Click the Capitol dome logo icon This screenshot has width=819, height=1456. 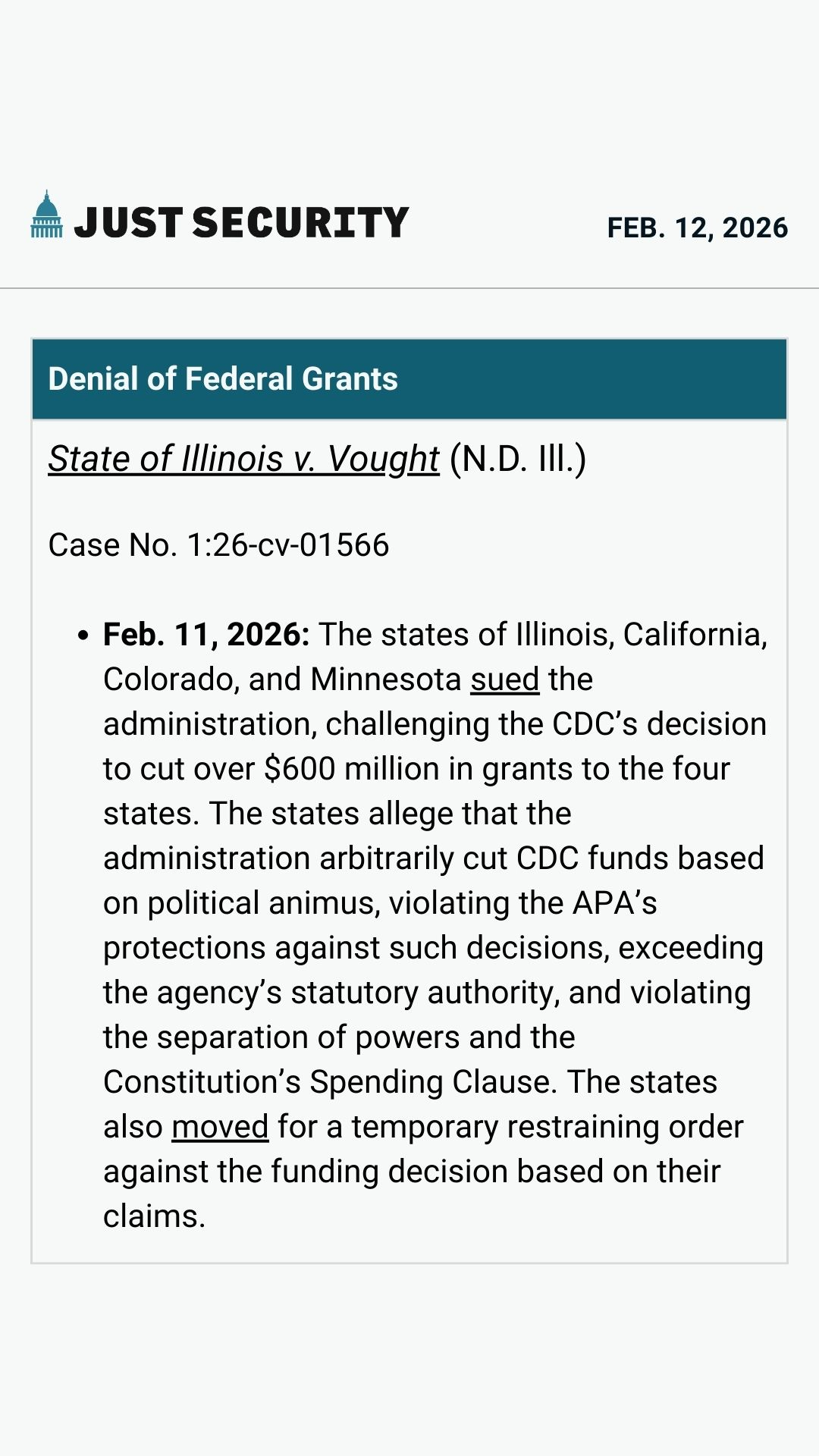tap(46, 215)
